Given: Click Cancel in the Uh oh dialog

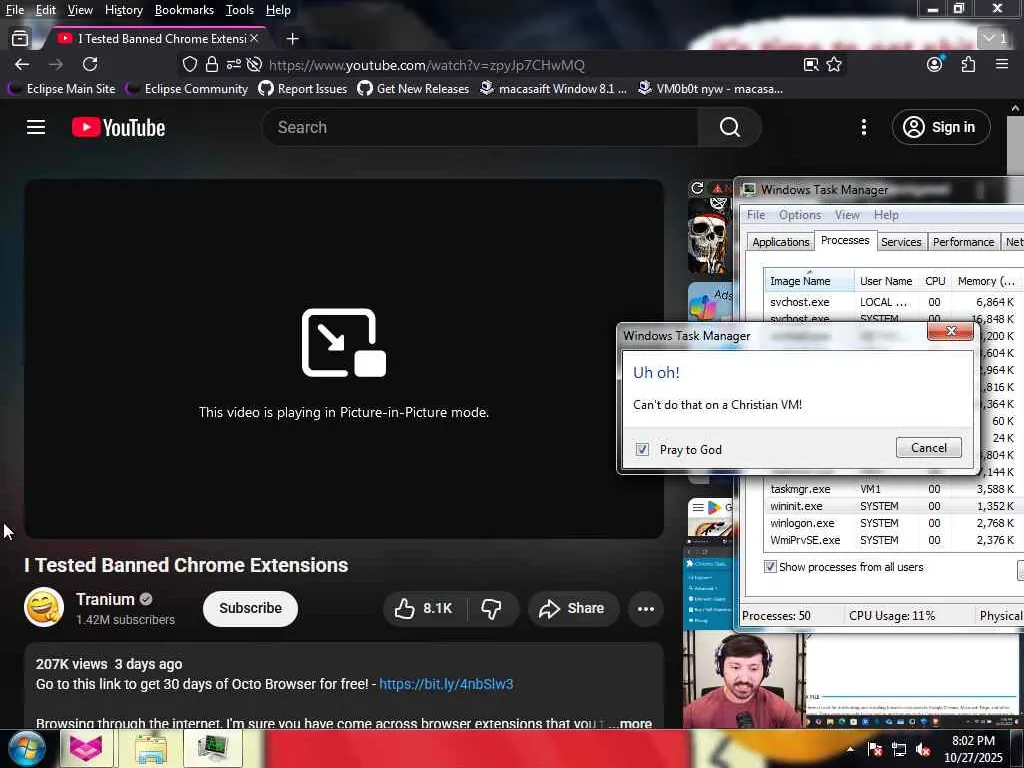Looking at the screenshot, I should click(x=929, y=448).
